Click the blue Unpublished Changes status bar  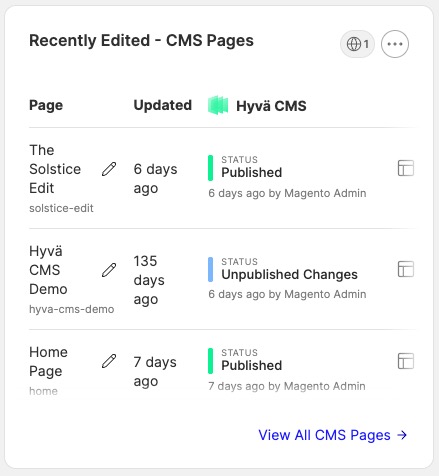[210, 269]
